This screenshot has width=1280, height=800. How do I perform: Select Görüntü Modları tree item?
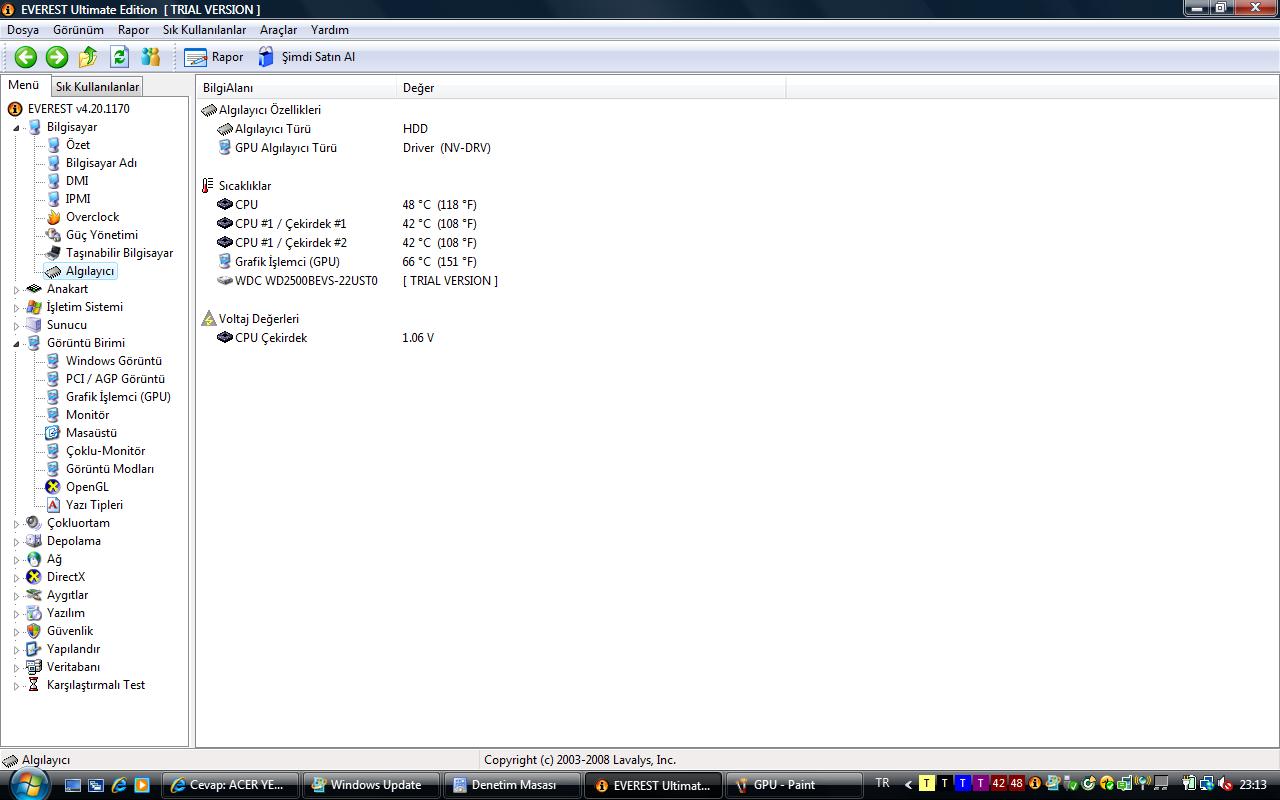coord(110,469)
